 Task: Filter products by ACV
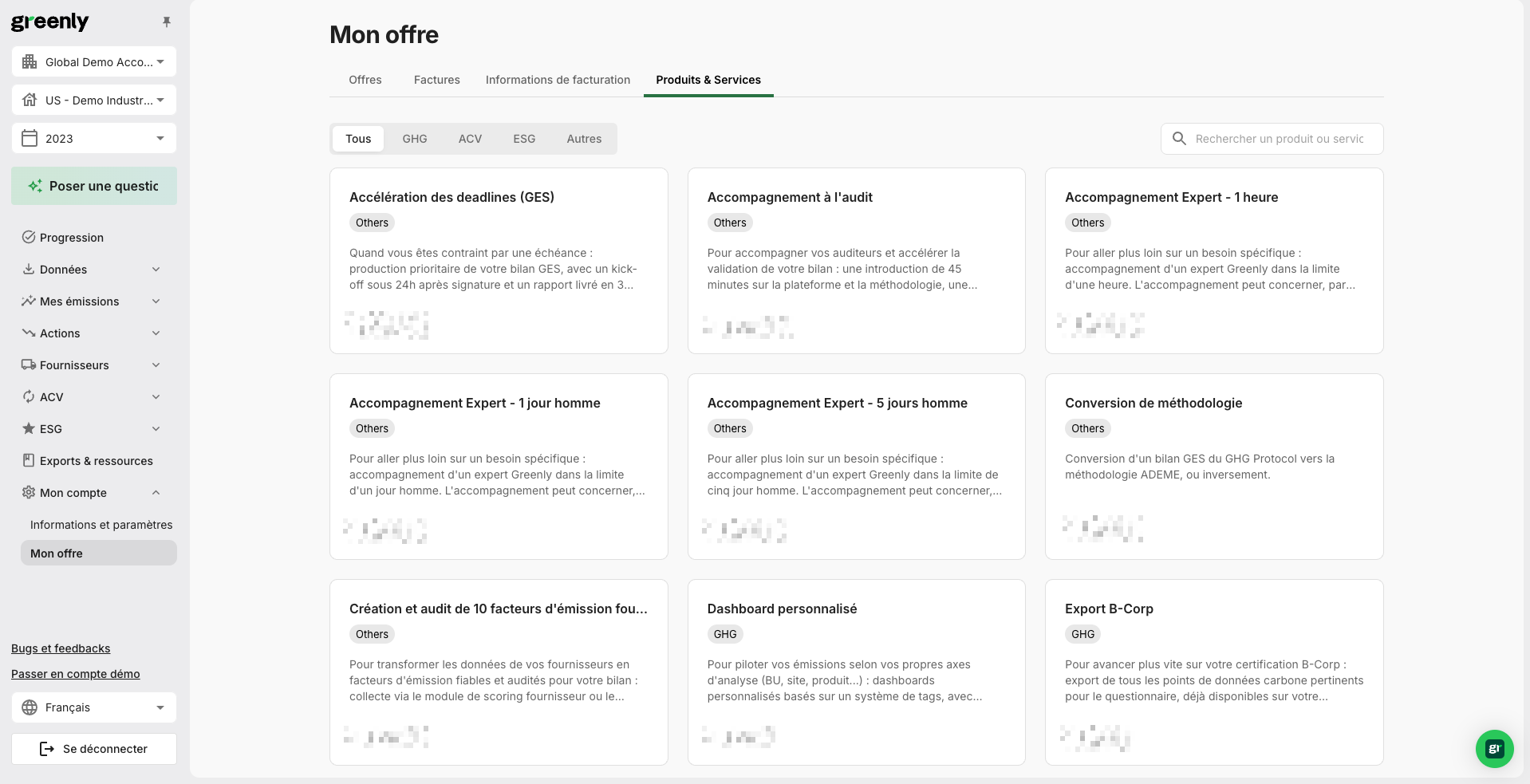coord(470,139)
